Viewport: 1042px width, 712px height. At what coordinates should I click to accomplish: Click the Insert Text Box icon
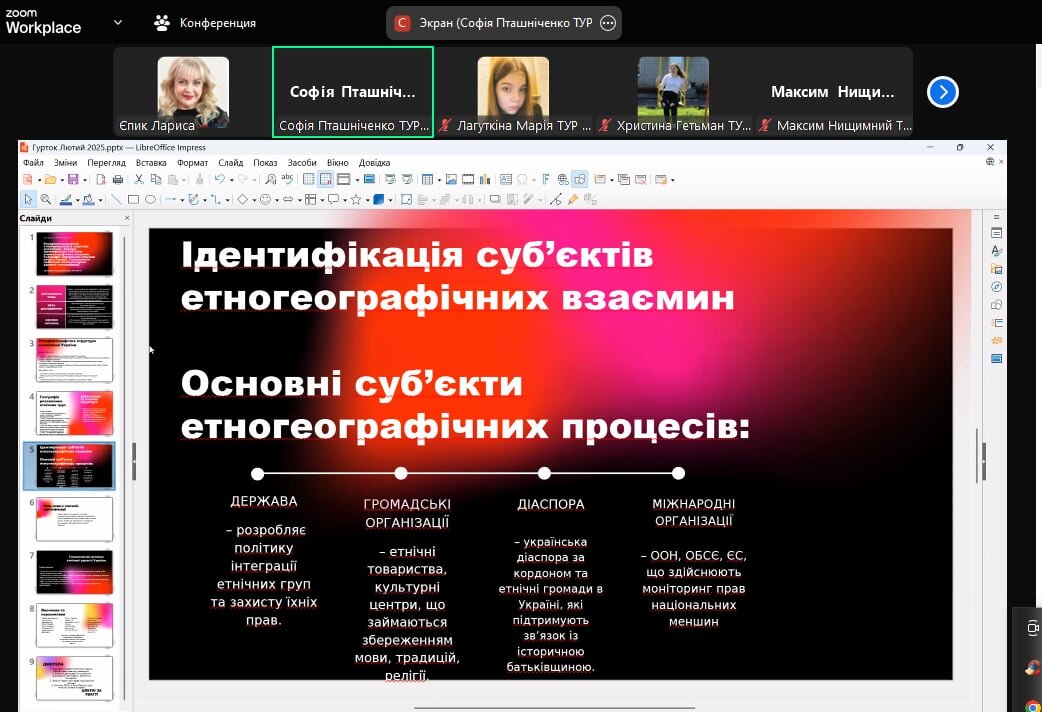point(505,180)
